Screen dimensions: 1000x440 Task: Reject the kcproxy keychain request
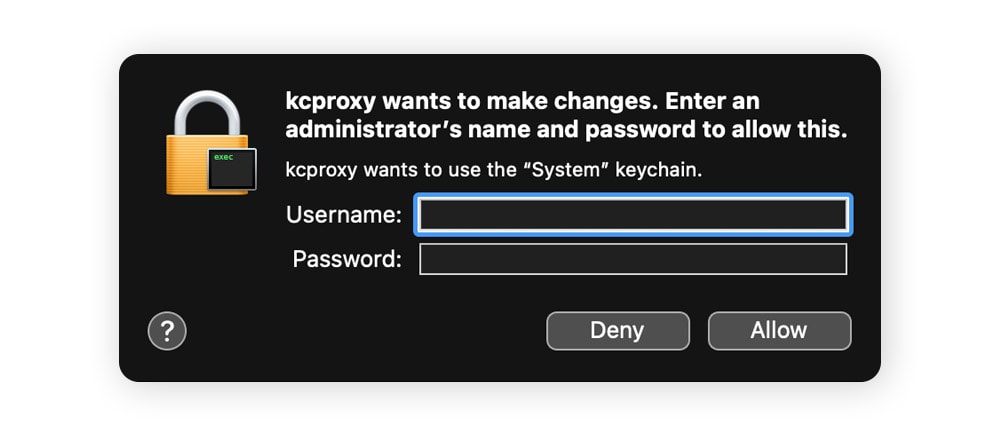pos(617,331)
